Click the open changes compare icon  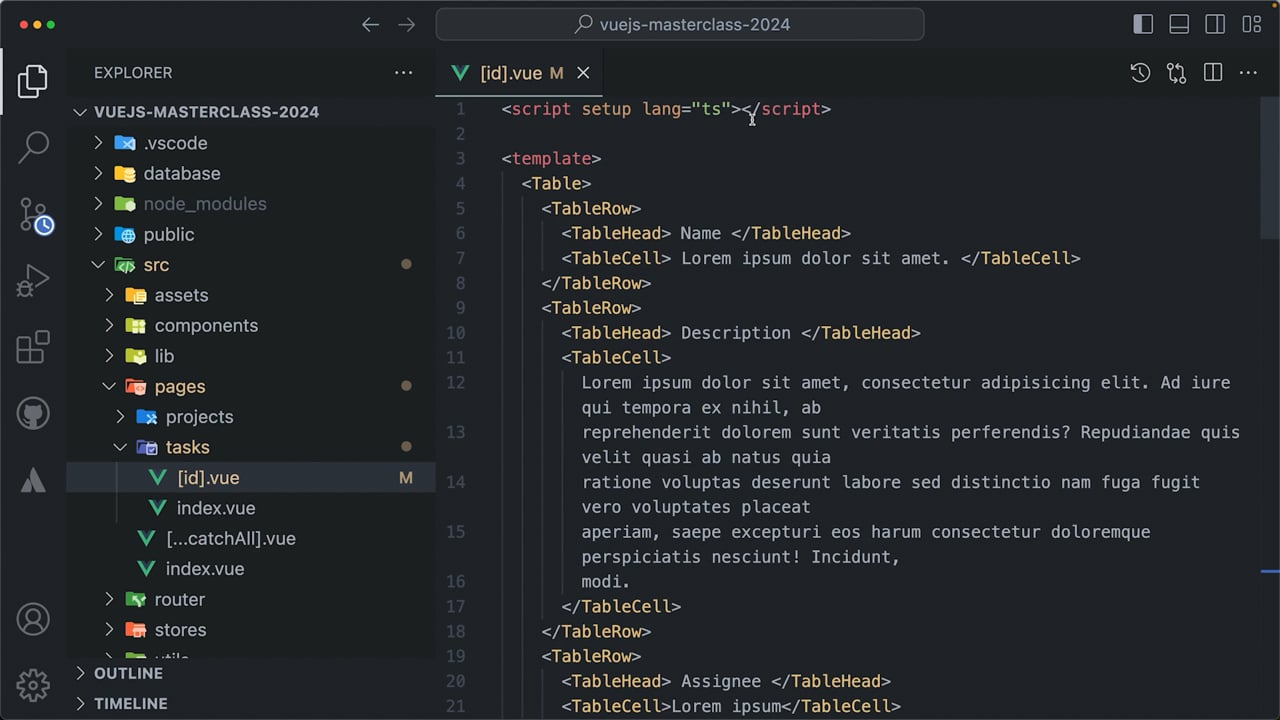1176,72
